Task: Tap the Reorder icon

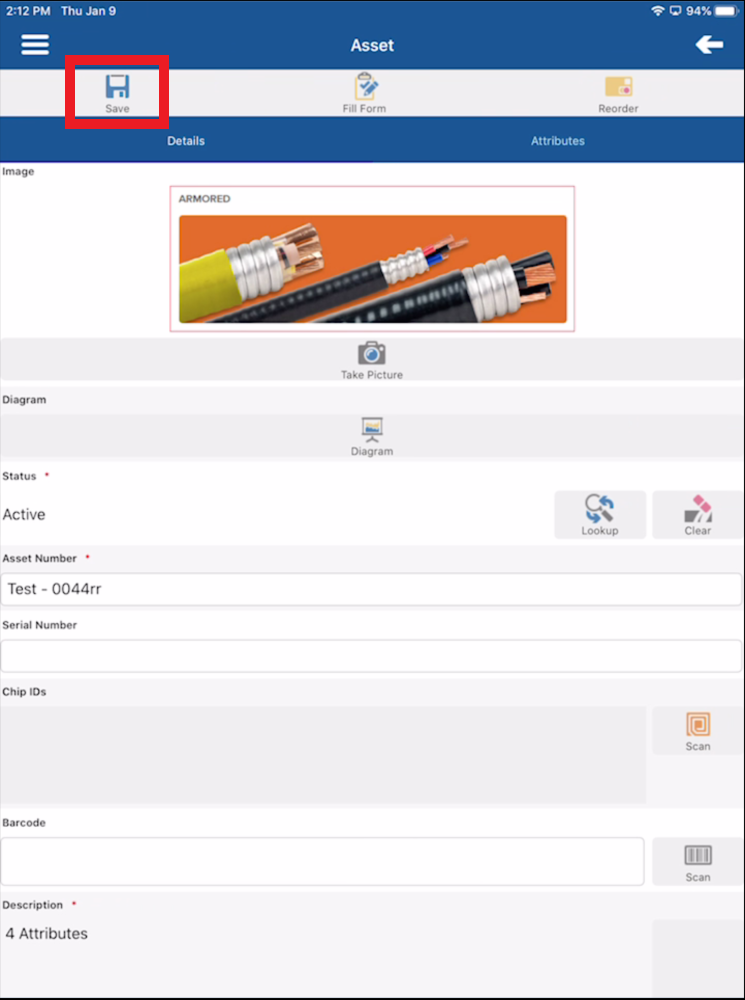Action: pyautogui.click(x=618, y=93)
